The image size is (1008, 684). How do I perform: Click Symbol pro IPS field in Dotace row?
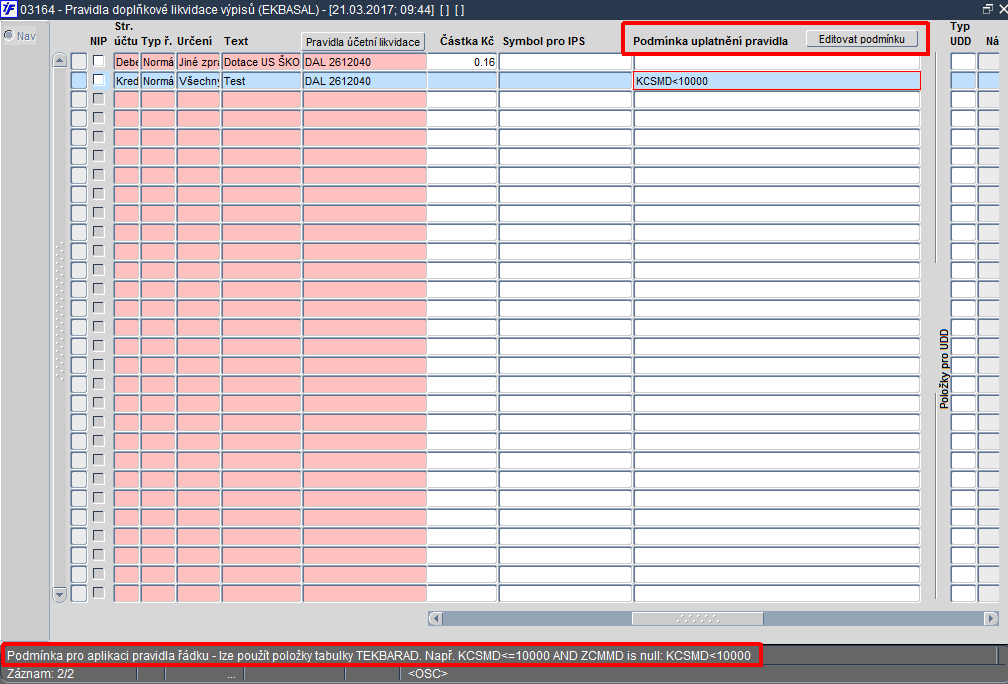click(566, 62)
